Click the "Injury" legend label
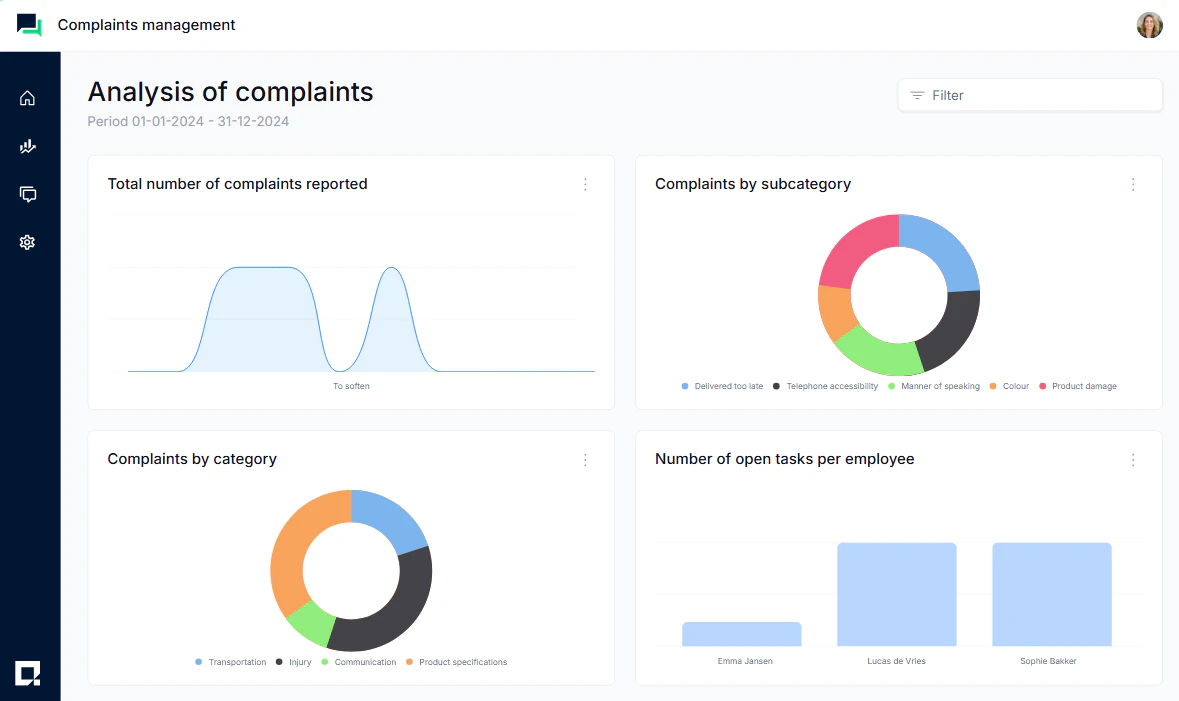The height and width of the screenshot is (701, 1179). tap(298, 662)
